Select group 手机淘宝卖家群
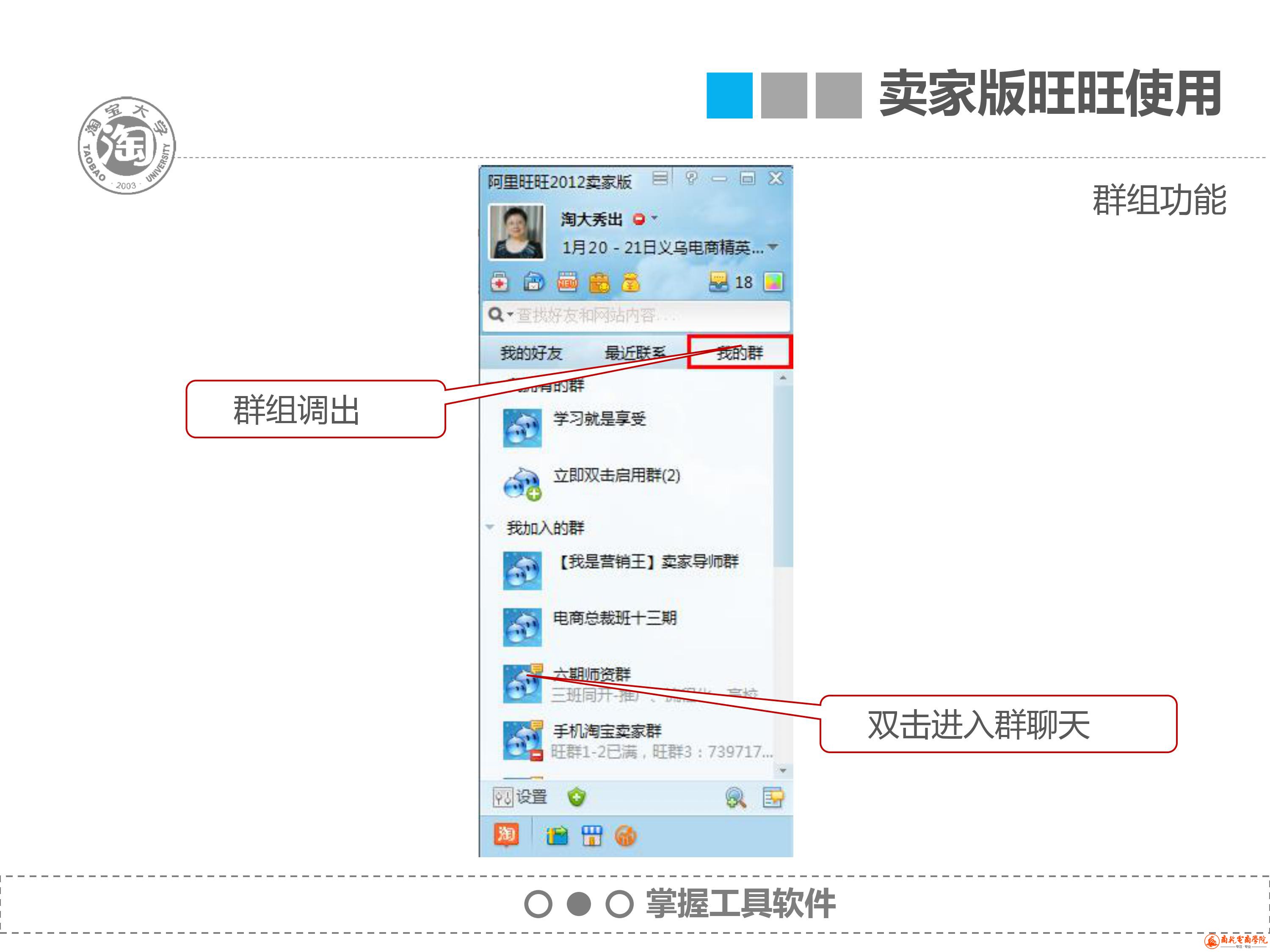This screenshot has width=1270, height=952. (x=627, y=740)
